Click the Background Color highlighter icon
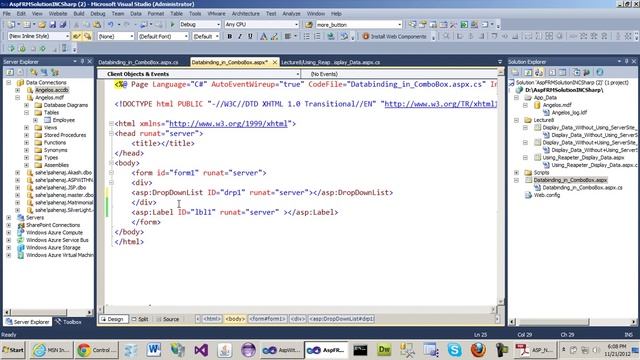 click(x=274, y=36)
